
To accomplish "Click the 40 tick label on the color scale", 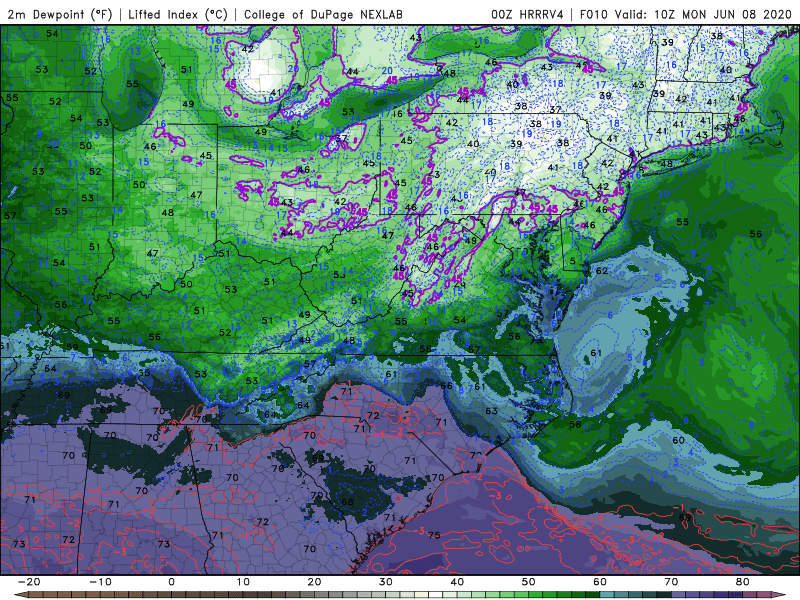I will [x=457, y=582].
